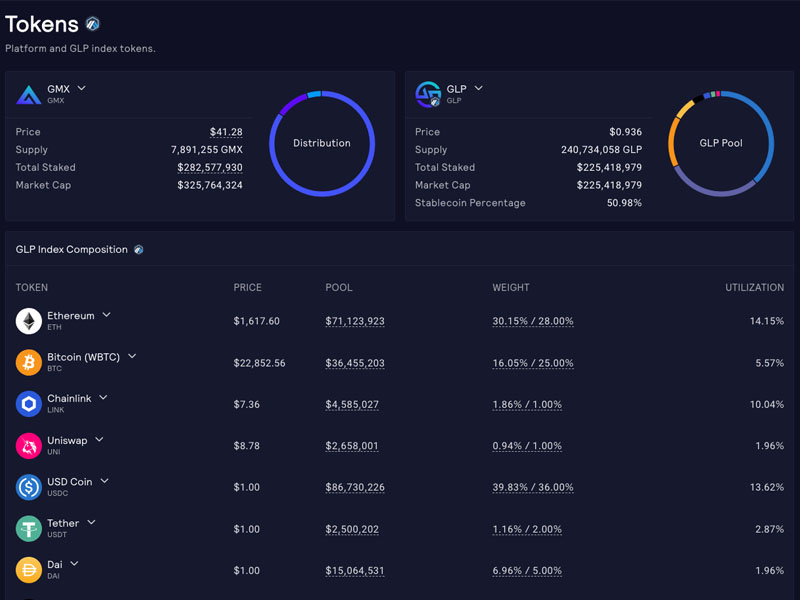The width and height of the screenshot is (800, 600).
Task: Click Dai weight 6.96% / 5.00%
Action: (527, 570)
